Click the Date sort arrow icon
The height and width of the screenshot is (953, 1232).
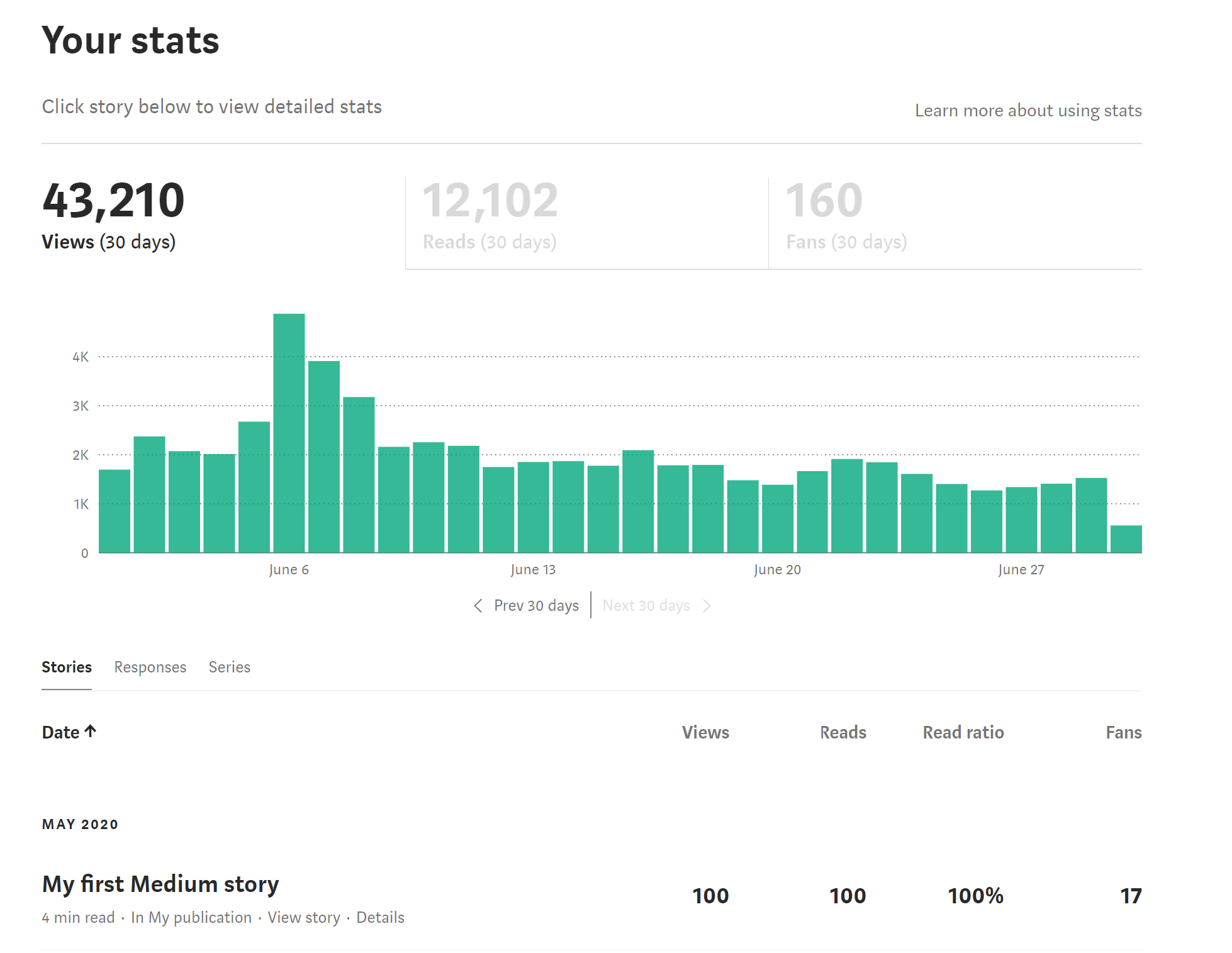point(91,731)
